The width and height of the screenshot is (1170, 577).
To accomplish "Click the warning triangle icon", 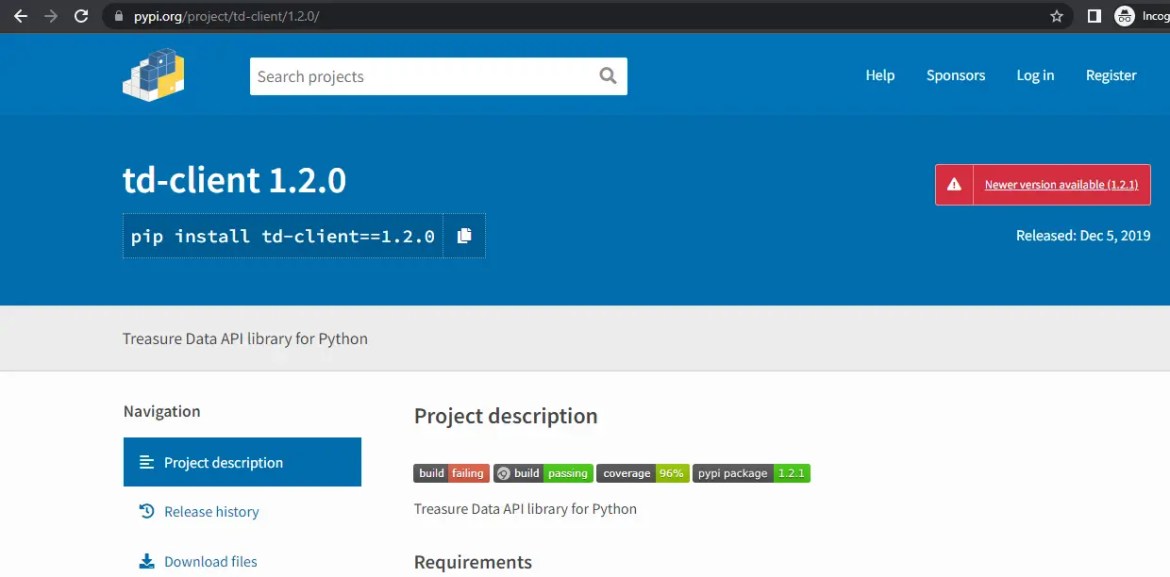I will coord(954,184).
